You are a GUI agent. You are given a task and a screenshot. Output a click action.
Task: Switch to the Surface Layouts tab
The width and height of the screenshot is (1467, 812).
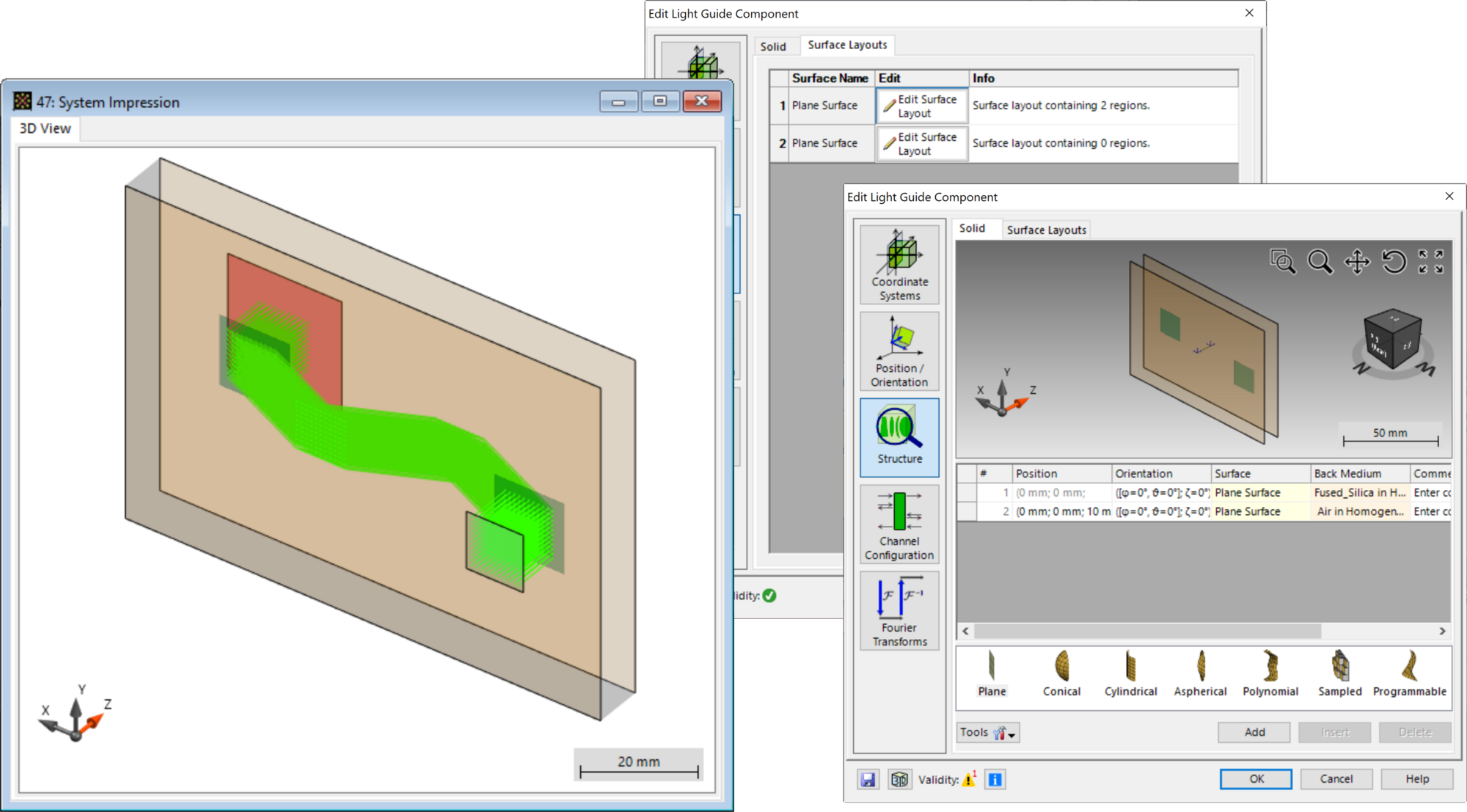click(x=1046, y=230)
